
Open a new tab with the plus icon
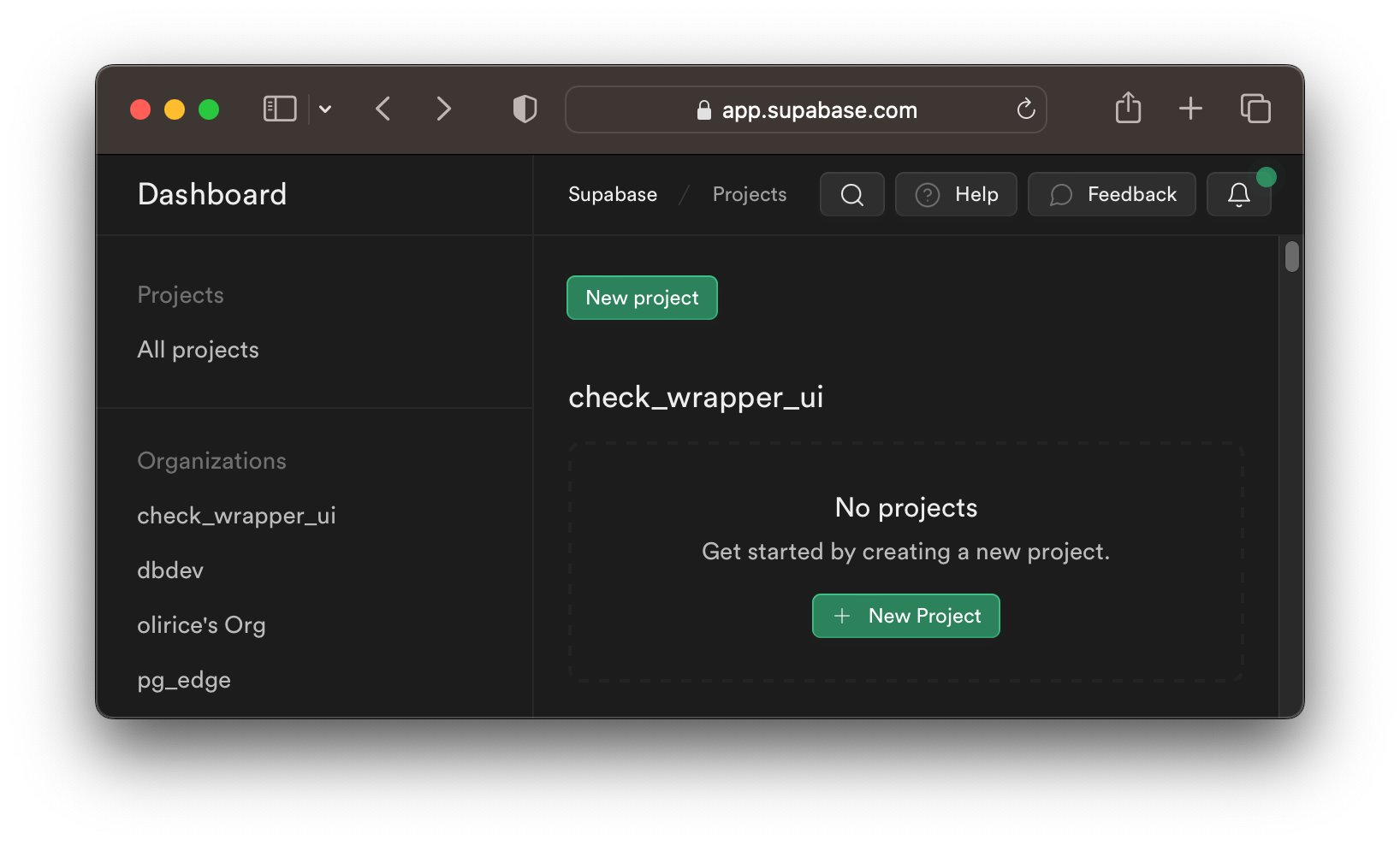pyautogui.click(x=1190, y=109)
